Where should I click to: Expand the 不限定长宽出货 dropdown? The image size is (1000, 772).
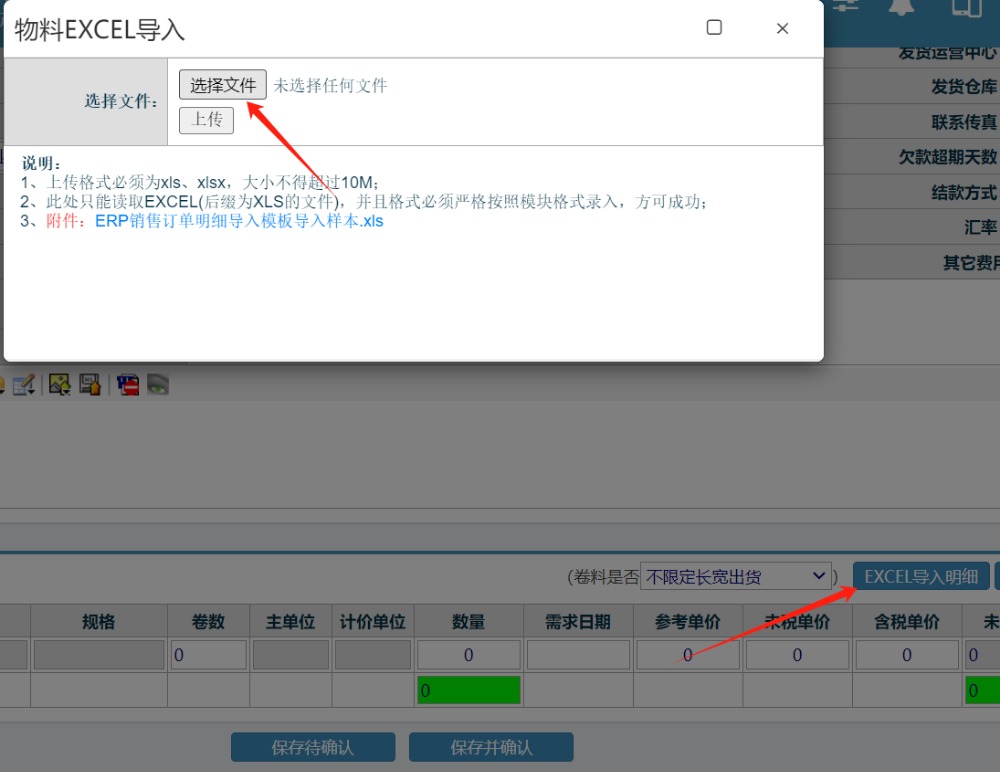tap(737, 576)
